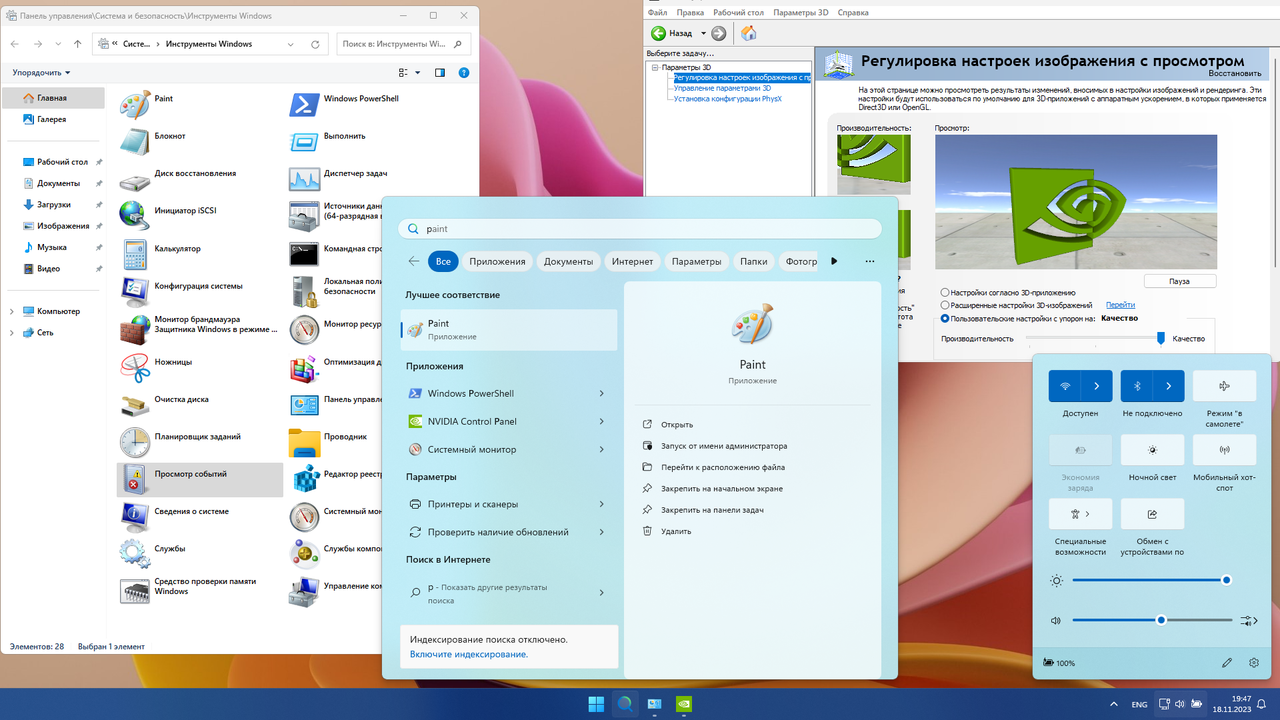The image size is (1280, 720).
Task: Launch the Windows PowerShell icon in Explorer
Action: click(304, 104)
